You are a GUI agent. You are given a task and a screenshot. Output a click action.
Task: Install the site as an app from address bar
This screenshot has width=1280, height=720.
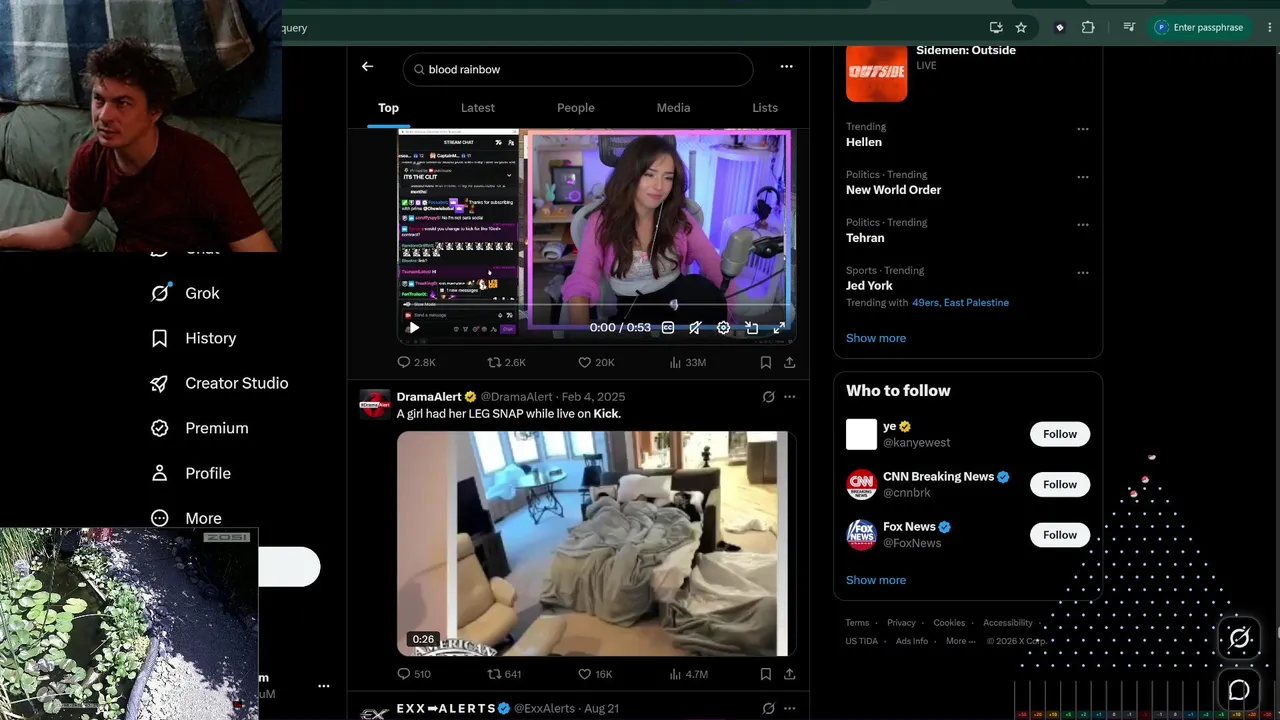(x=995, y=27)
